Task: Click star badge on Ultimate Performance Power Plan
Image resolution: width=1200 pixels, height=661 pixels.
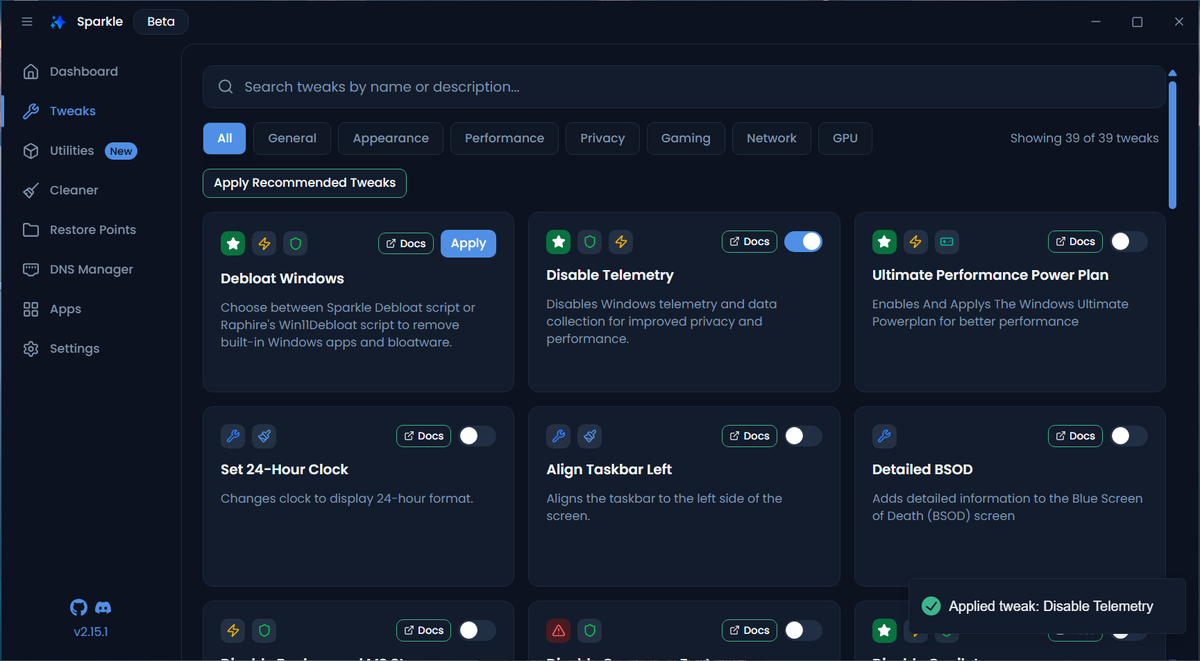Action: coord(885,241)
